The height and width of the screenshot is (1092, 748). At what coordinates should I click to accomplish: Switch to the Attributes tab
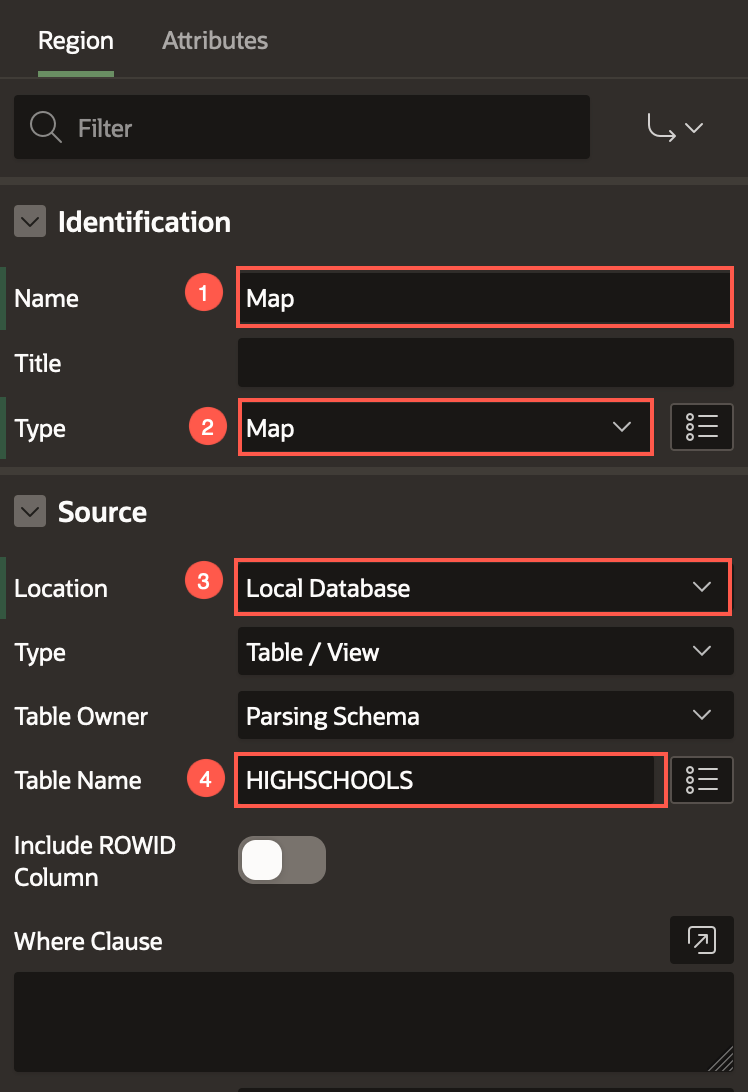(x=215, y=41)
